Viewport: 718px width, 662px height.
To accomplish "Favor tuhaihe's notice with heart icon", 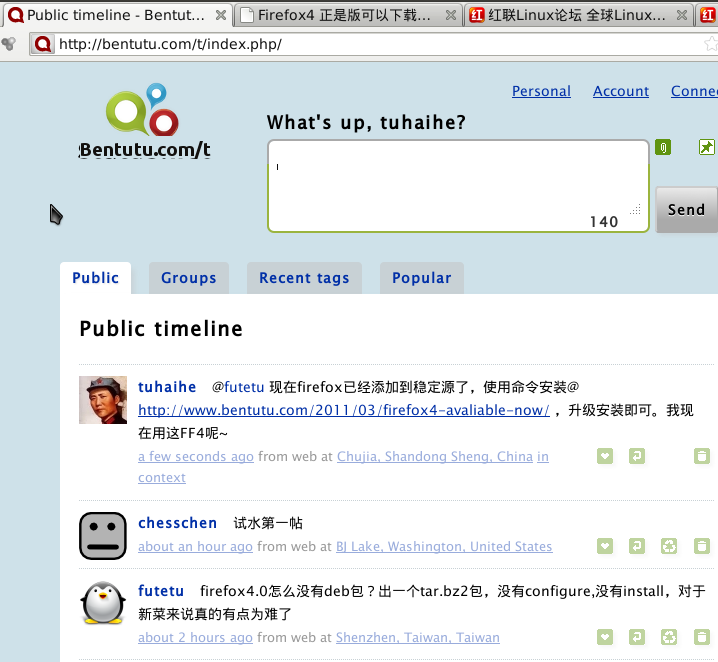I will tap(605, 456).
